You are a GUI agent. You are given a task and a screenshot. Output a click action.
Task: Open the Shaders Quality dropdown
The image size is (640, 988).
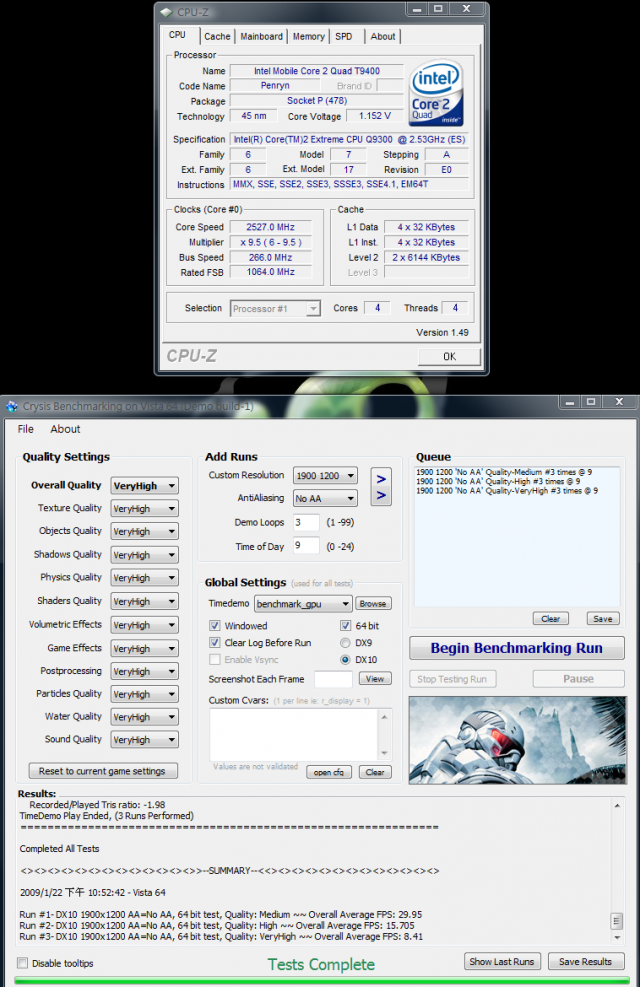pos(144,601)
